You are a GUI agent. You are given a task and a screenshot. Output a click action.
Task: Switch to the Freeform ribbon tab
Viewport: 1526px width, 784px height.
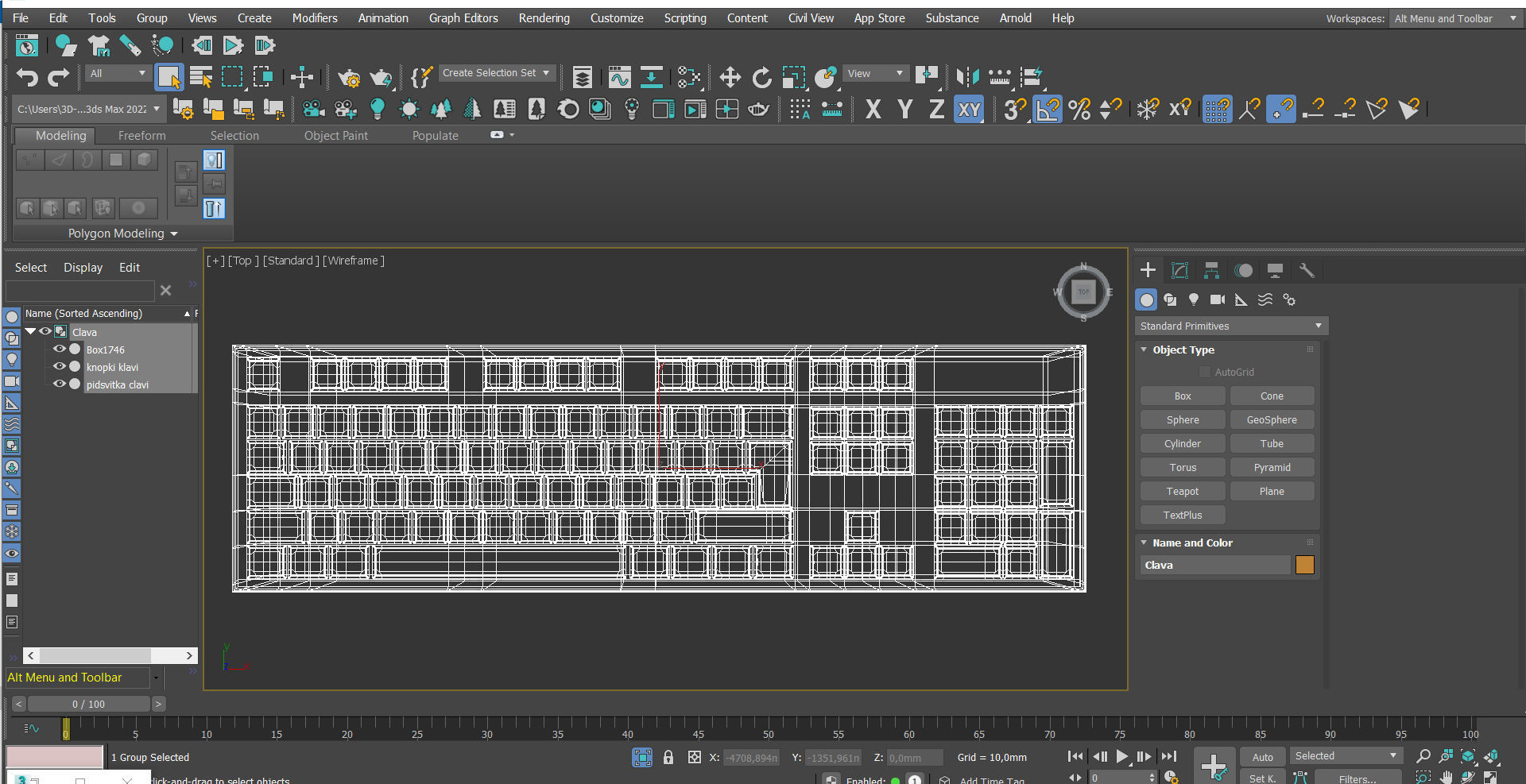click(142, 136)
